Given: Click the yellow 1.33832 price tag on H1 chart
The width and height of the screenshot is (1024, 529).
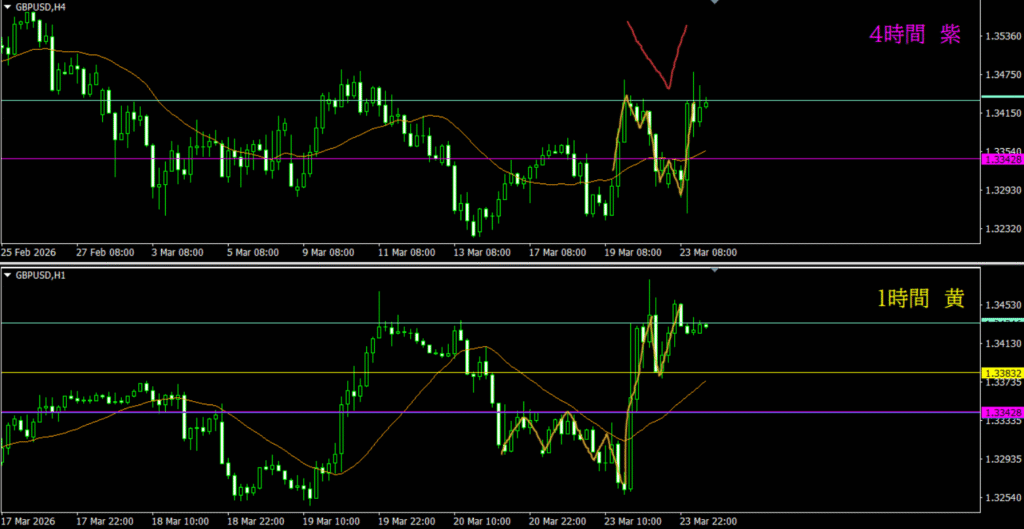Looking at the screenshot, I should 1002,372.
